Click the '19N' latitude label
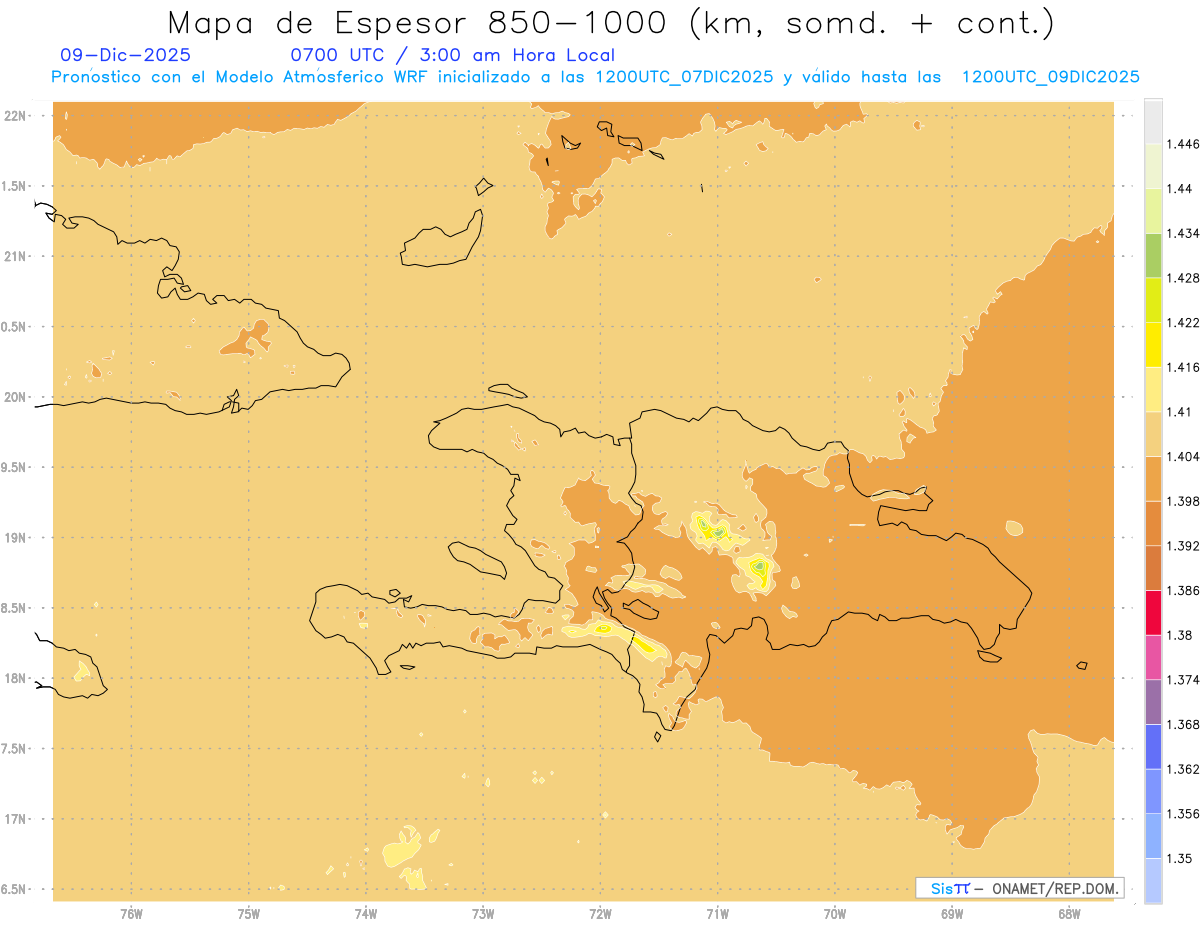The height and width of the screenshot is (927, 1200). 15,537
